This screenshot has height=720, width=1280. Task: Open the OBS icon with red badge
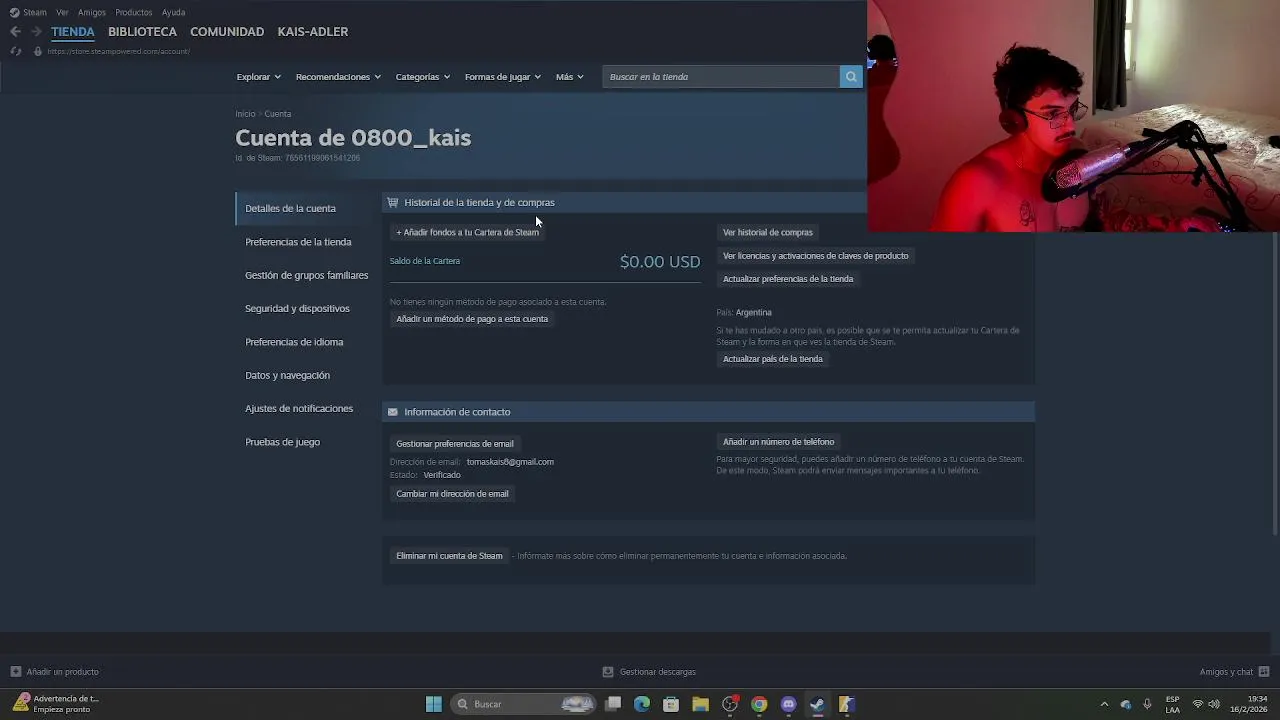click(730, 704)
